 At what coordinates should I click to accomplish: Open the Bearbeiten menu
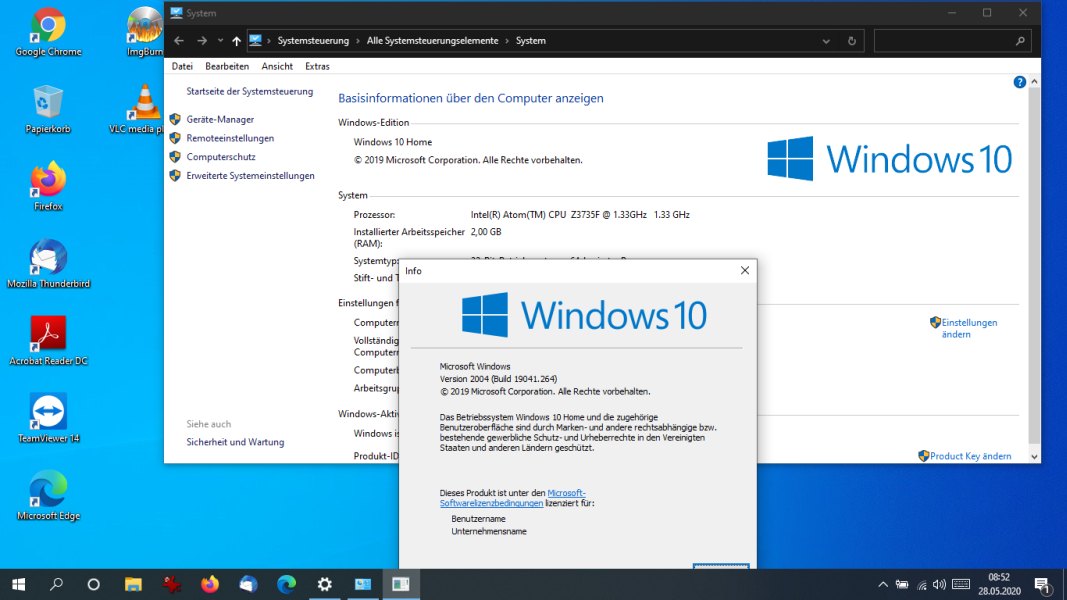227,66
